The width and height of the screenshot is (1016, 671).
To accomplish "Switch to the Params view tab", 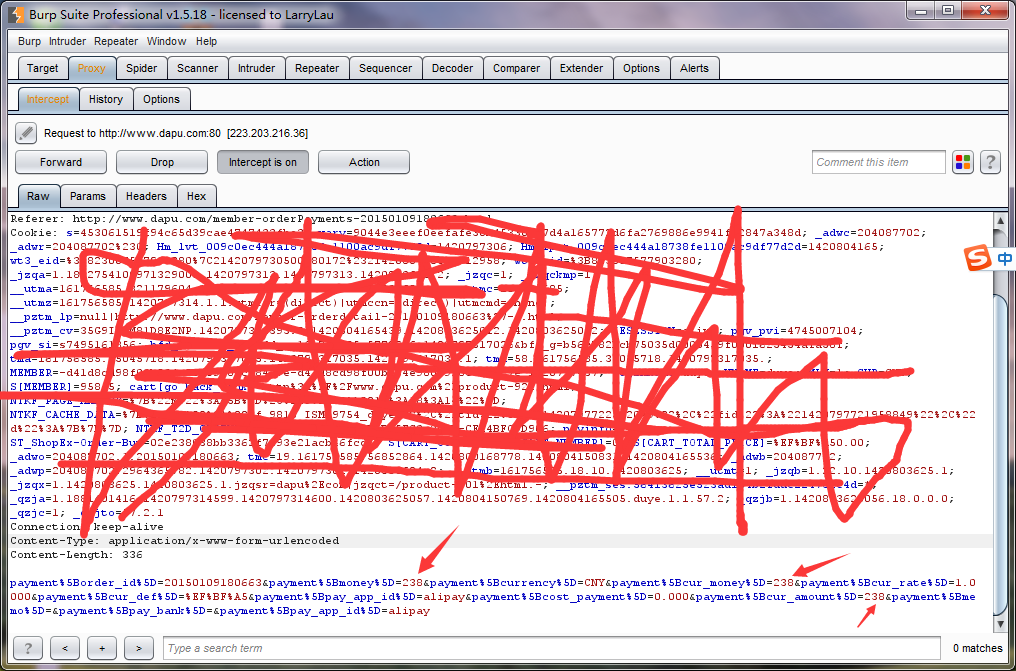I will [x=87, y=196].
